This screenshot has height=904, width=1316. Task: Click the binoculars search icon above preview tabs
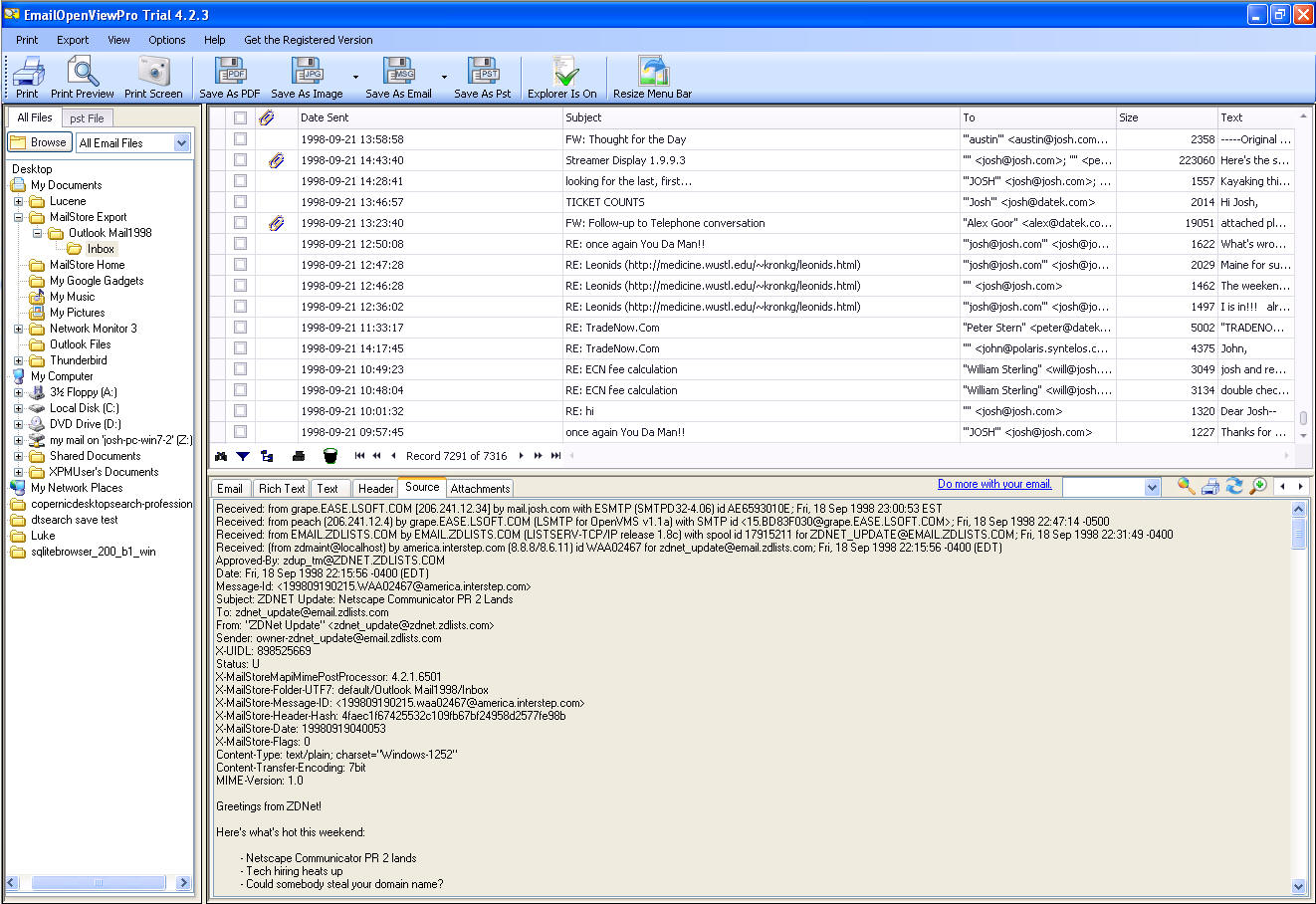tap(221, 456)
